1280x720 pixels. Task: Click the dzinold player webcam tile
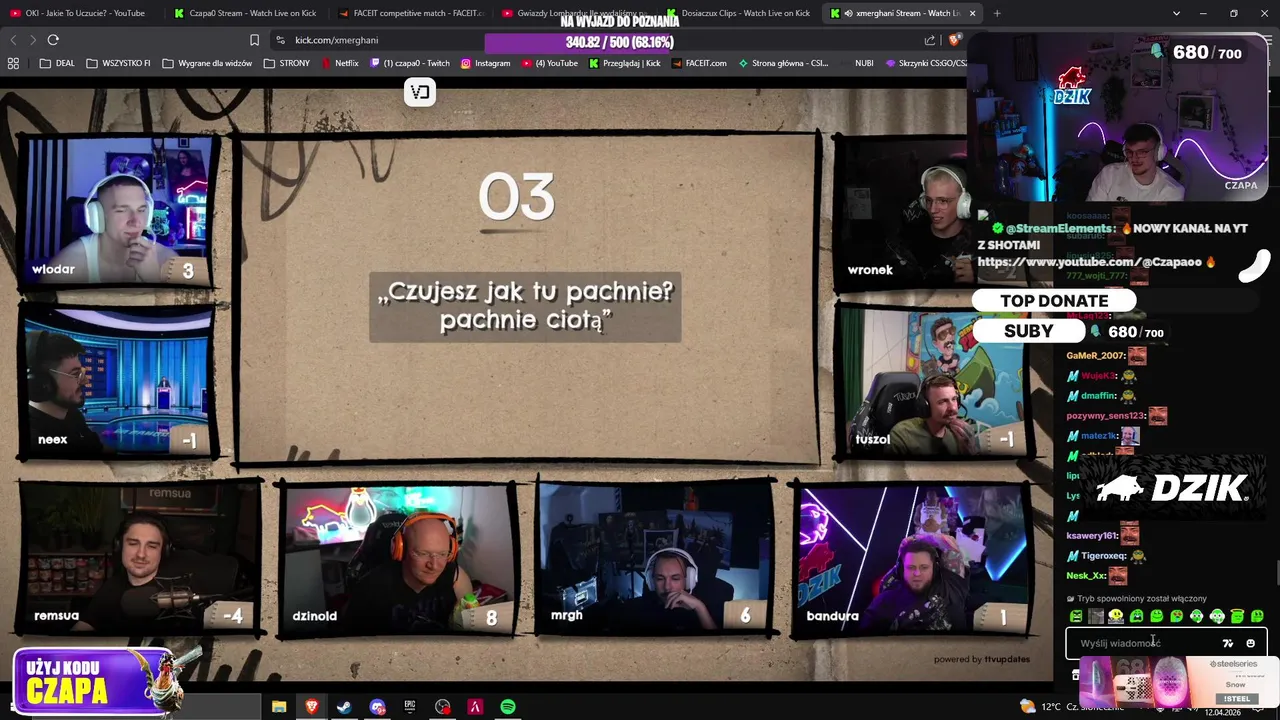click(x=399, y=558)
